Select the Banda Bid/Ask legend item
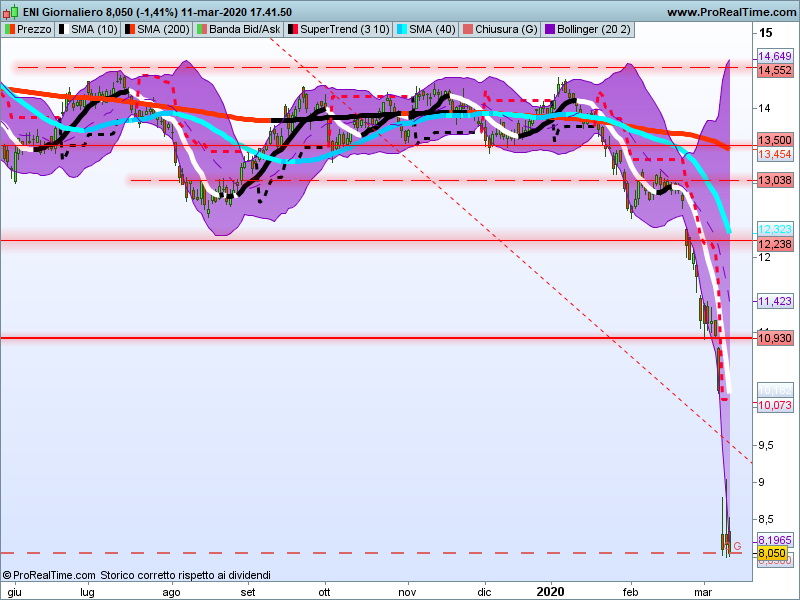 pos(244,30)
